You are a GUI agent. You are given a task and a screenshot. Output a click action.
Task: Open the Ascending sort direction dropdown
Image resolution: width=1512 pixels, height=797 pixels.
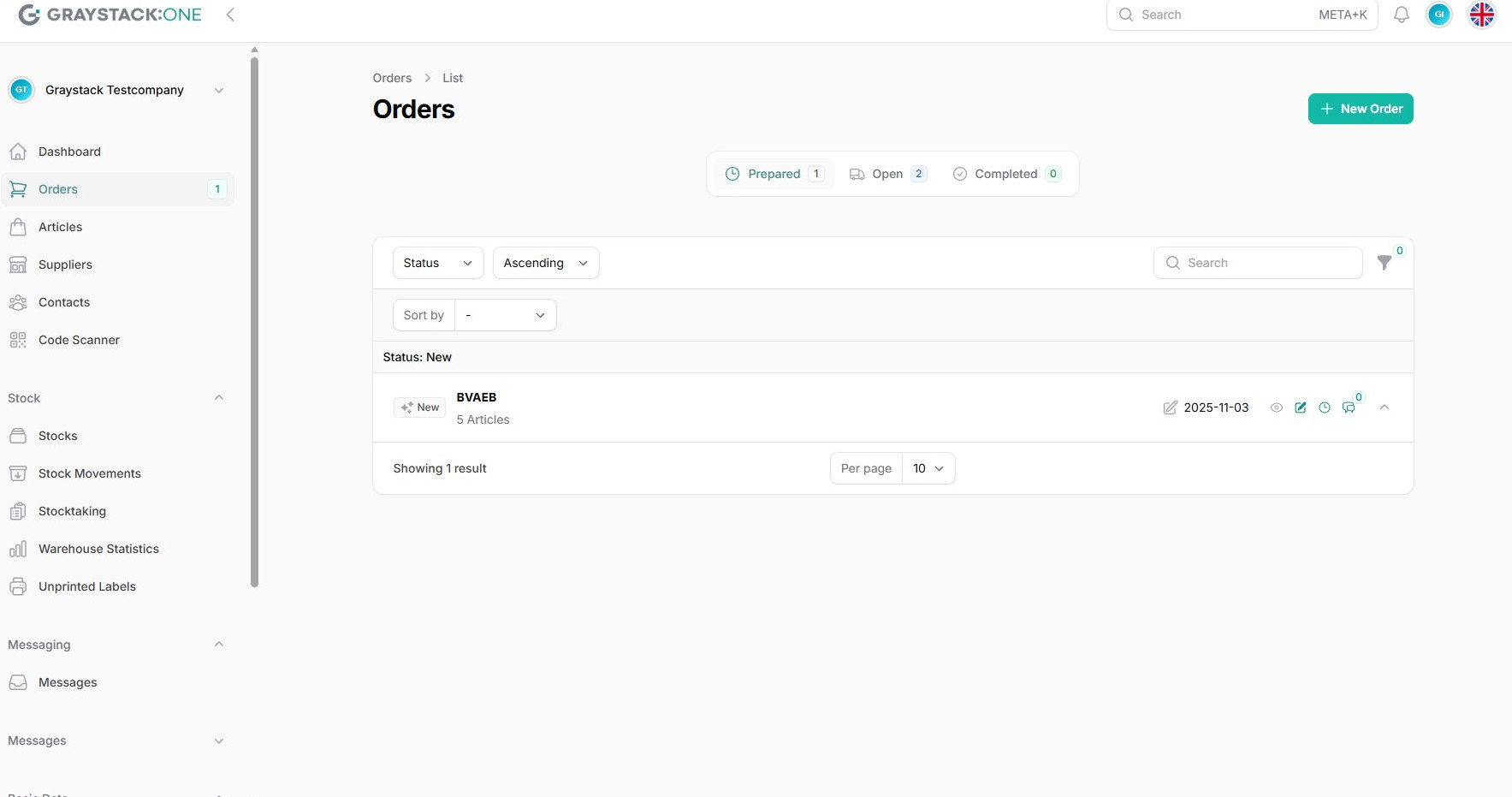[545, 263]
